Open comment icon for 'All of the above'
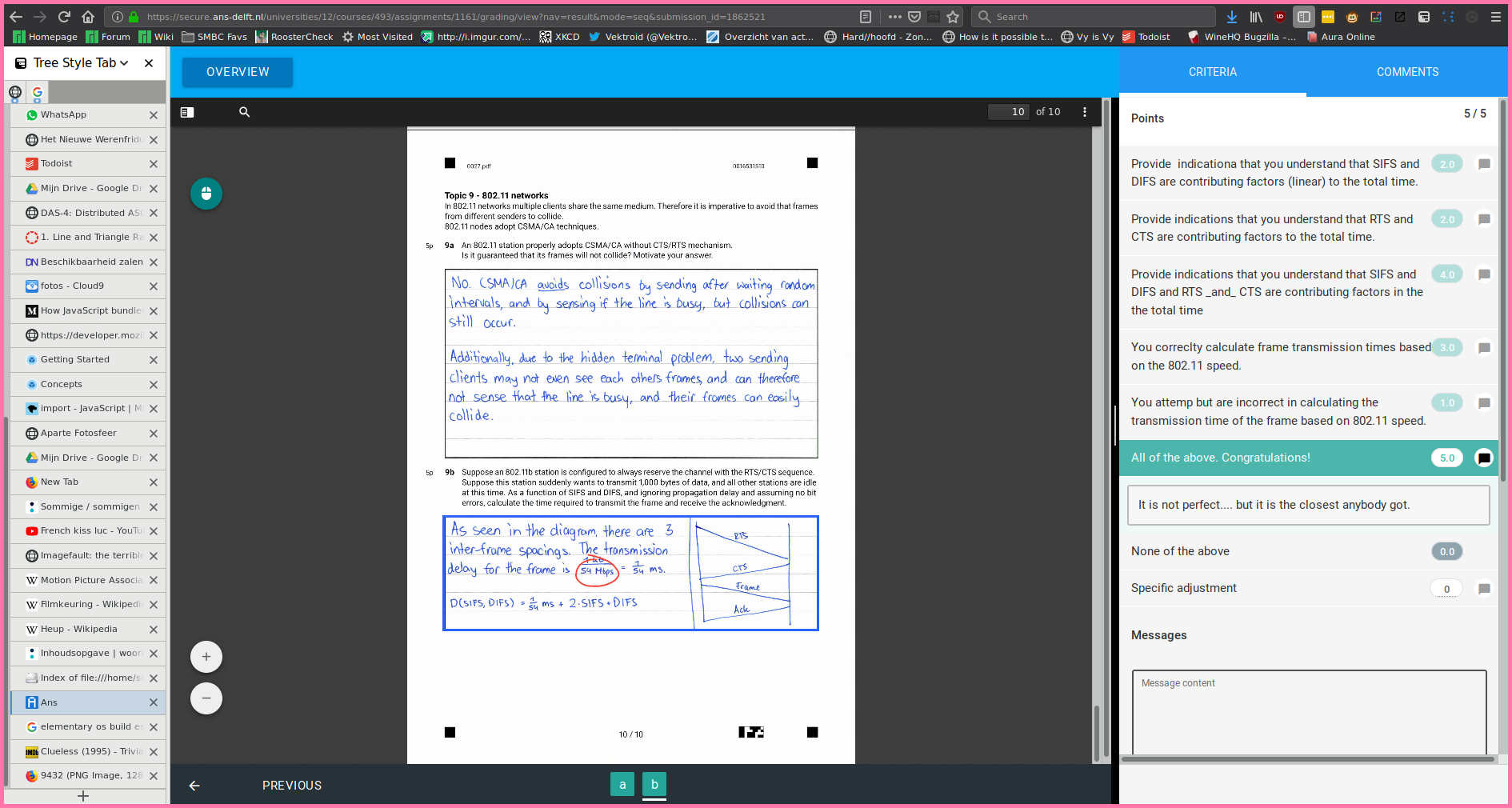This screenshot has width=1512, height=808. pyautogui.click(x=1484, y=458)
